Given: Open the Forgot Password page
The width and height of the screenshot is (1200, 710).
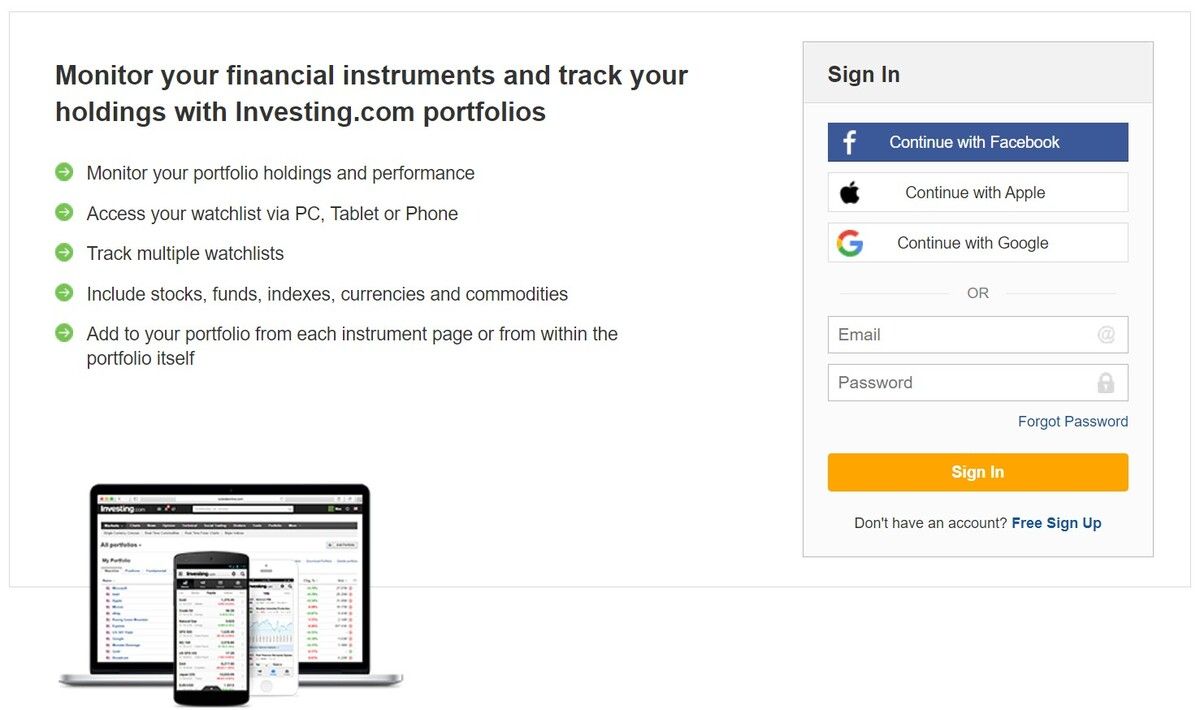Looking at the screenshot, I should click(1072, 421).
